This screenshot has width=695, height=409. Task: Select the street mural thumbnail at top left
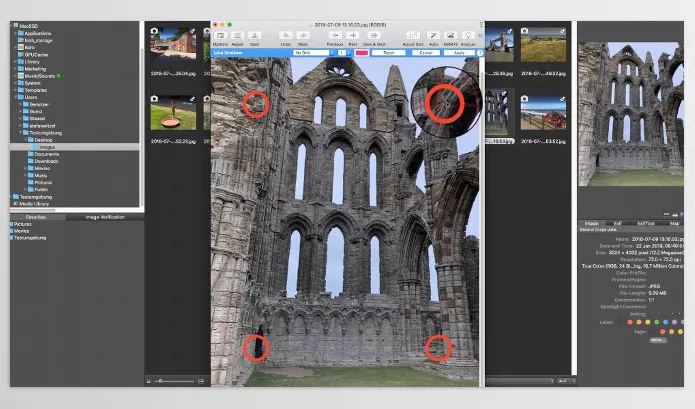(173, 44)
